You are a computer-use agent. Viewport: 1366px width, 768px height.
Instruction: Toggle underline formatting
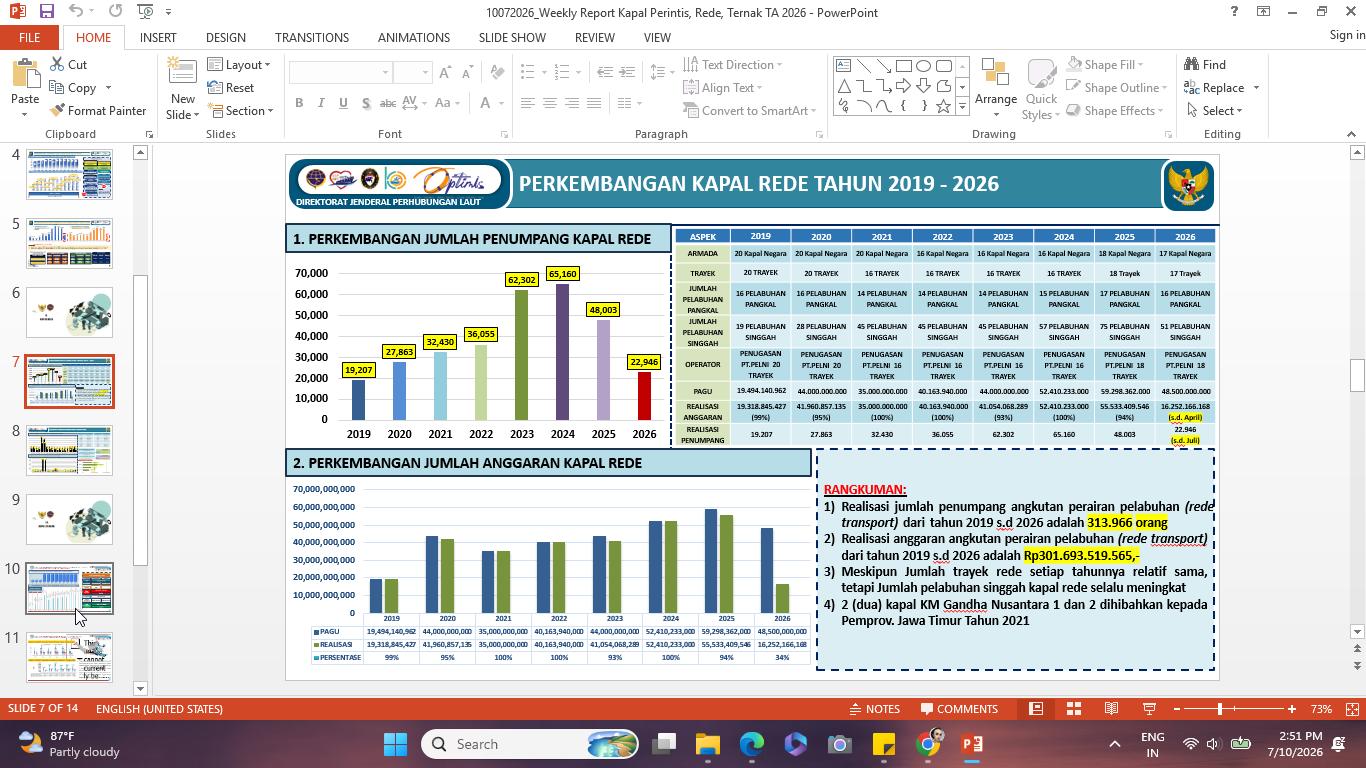pos(343,103)
